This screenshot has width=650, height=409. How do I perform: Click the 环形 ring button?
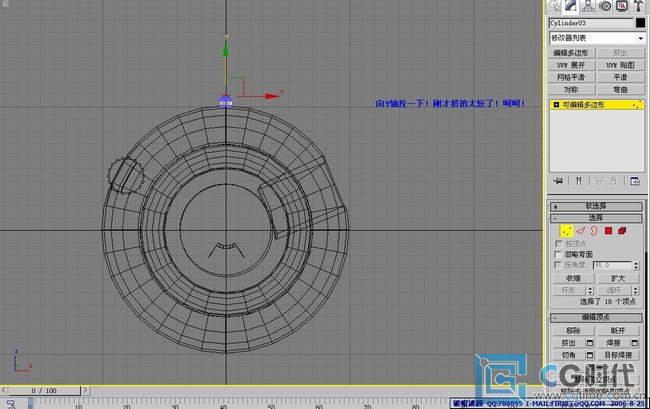coord(569,290)
